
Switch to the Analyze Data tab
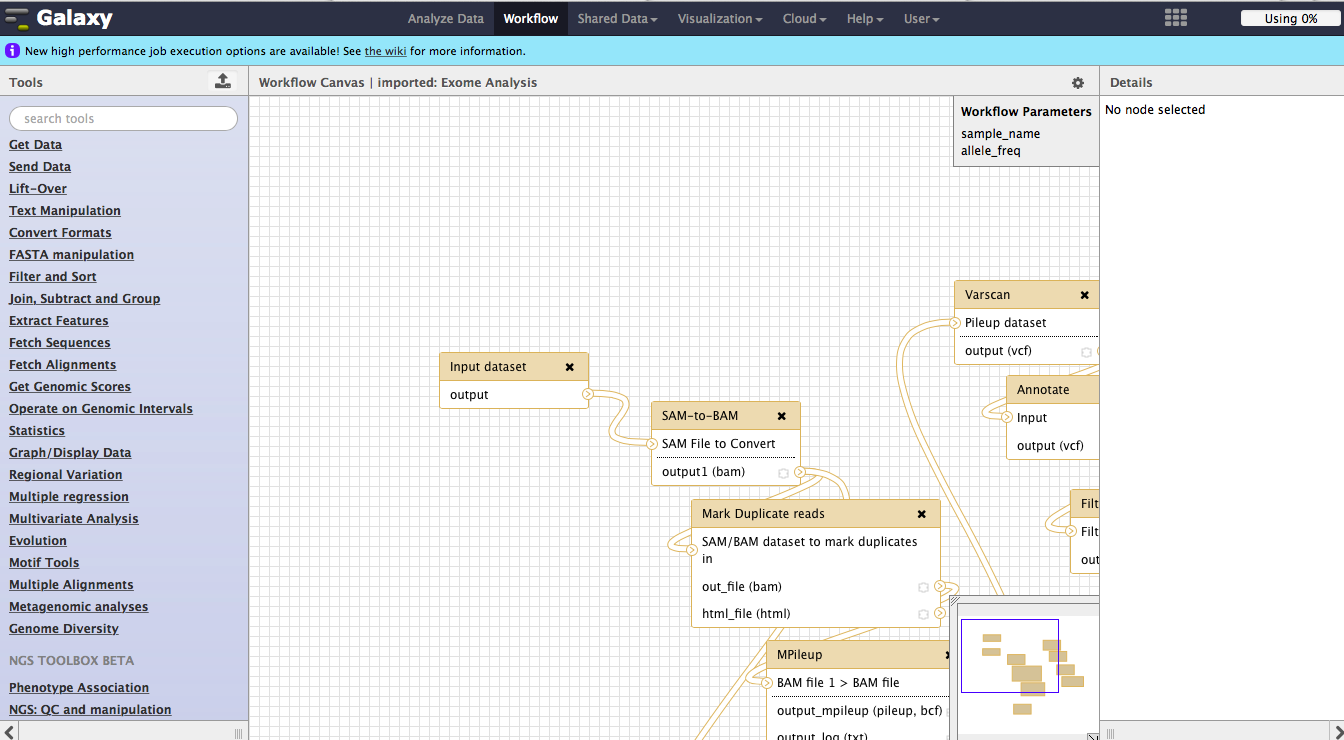click(445, 19)
